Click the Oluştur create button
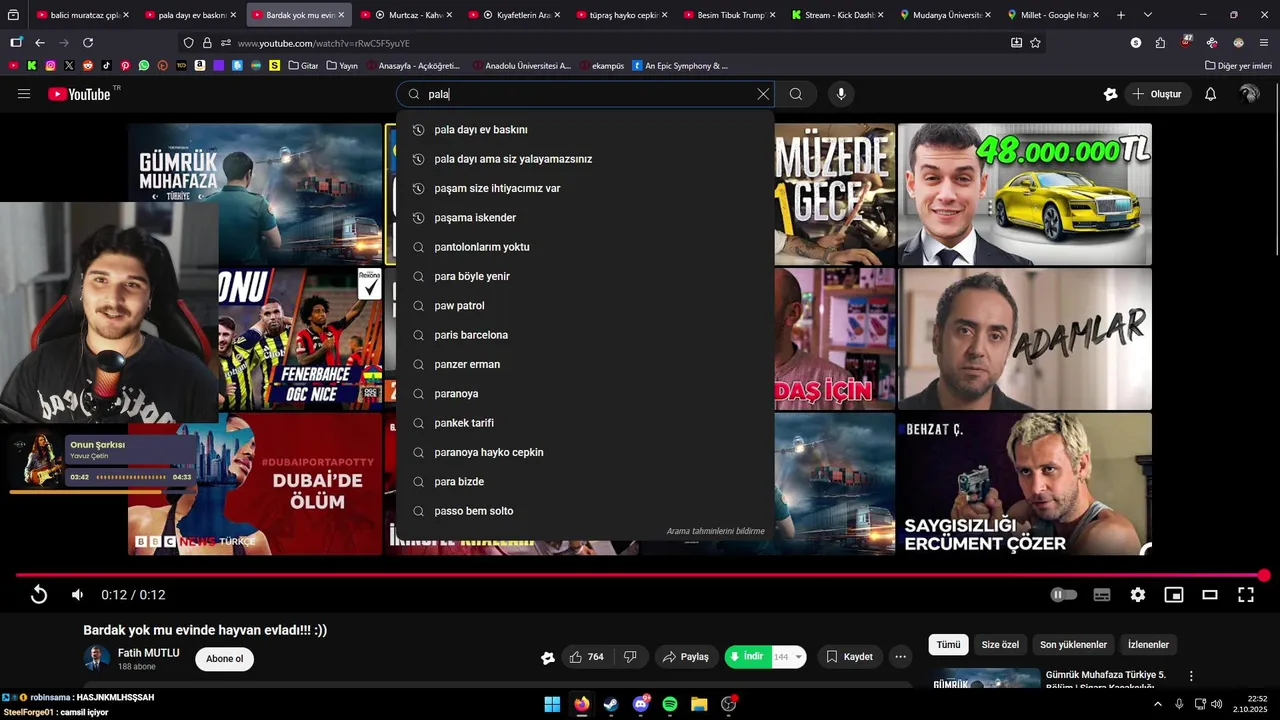The height and width of the screenshot is (720, 1280). click(1156, 94)
